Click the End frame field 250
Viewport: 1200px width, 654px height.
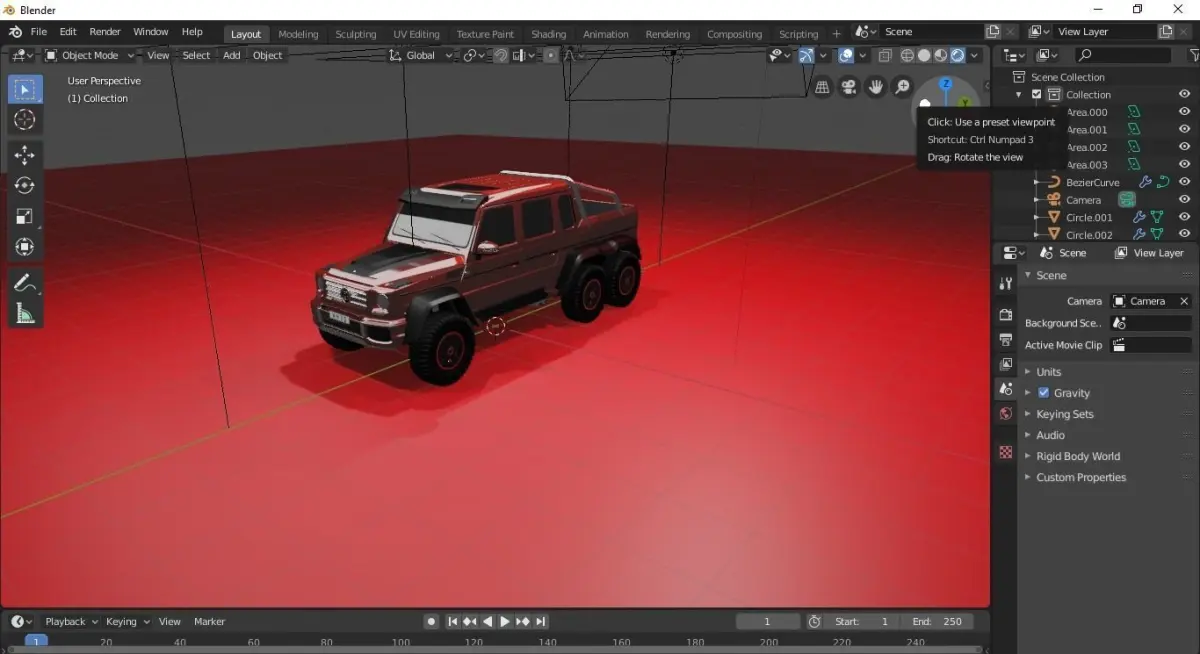938,621
